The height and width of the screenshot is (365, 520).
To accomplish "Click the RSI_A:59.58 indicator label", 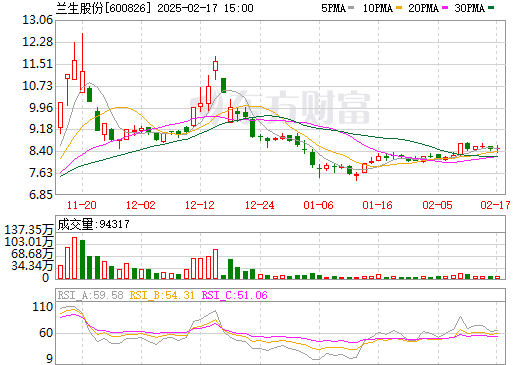I will (x=90, y=295).
